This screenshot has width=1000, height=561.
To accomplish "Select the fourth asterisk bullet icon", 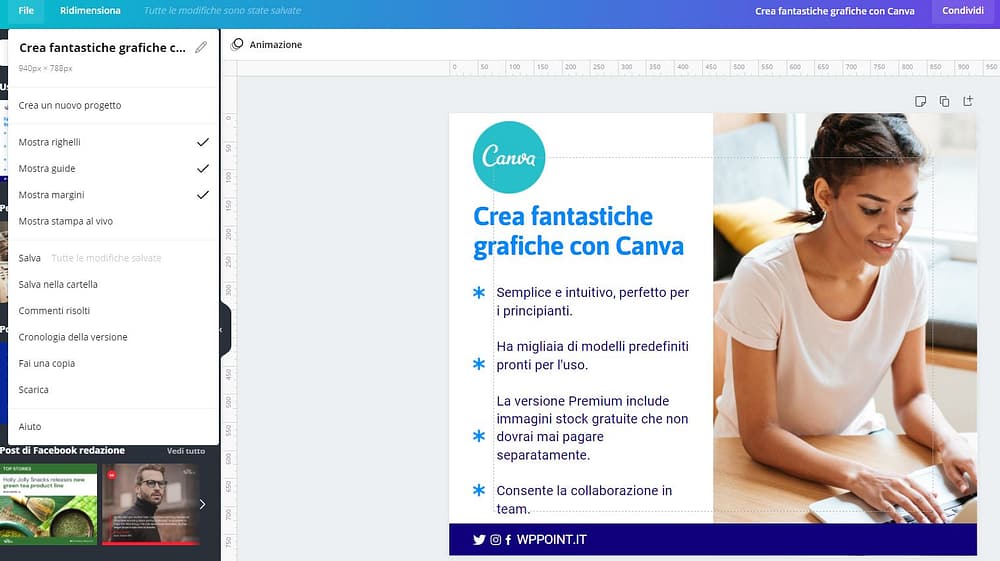I will tap(479, 490).
